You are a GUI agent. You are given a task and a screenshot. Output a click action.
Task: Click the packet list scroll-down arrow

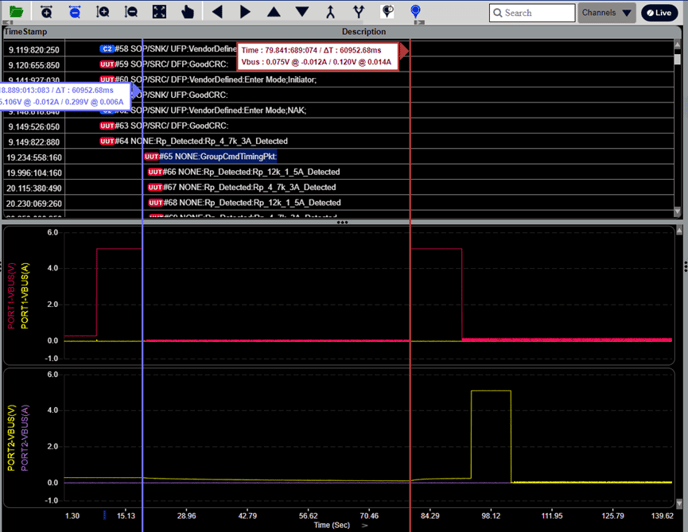678,212
